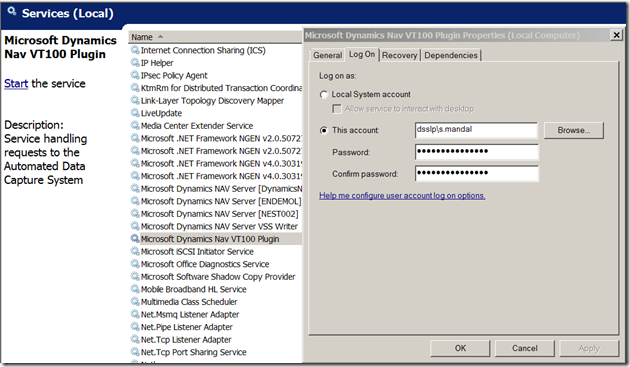
Task: Click gear icon beside Net.Tcp Listener Adapter
Action: click(135, 339)
